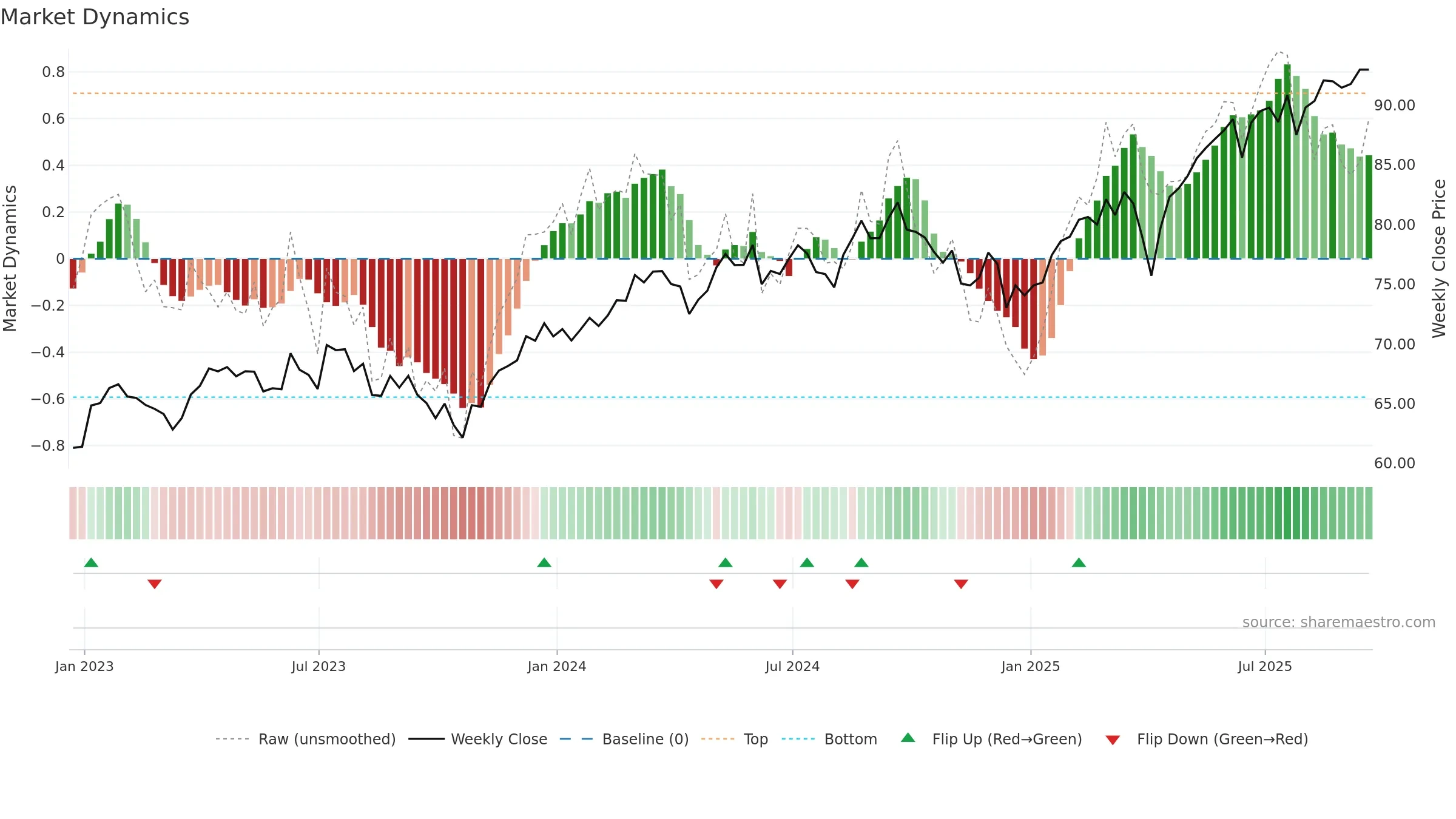
Task: Click the Jan 2025 x-axis label
Action: click(x=1031, y=666)
